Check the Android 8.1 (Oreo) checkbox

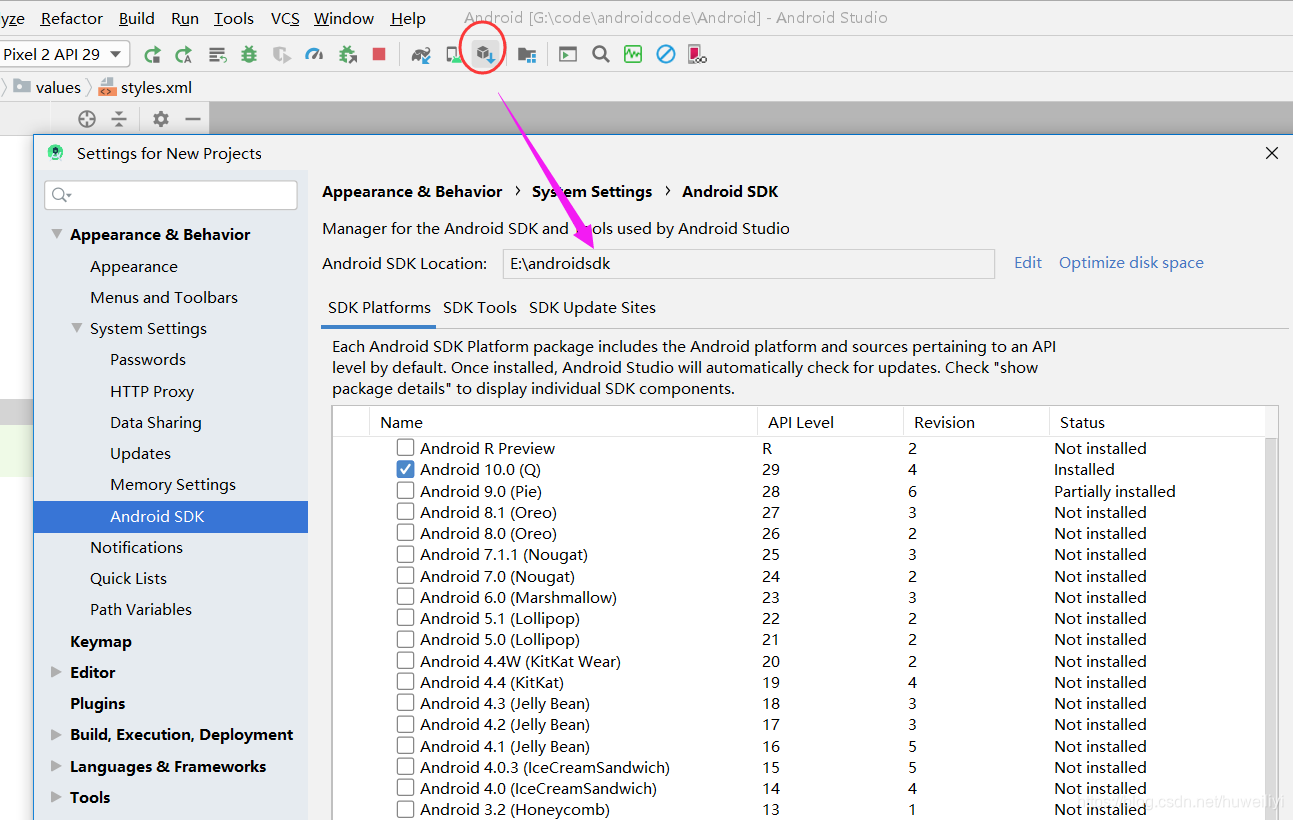tap(405, 512)
